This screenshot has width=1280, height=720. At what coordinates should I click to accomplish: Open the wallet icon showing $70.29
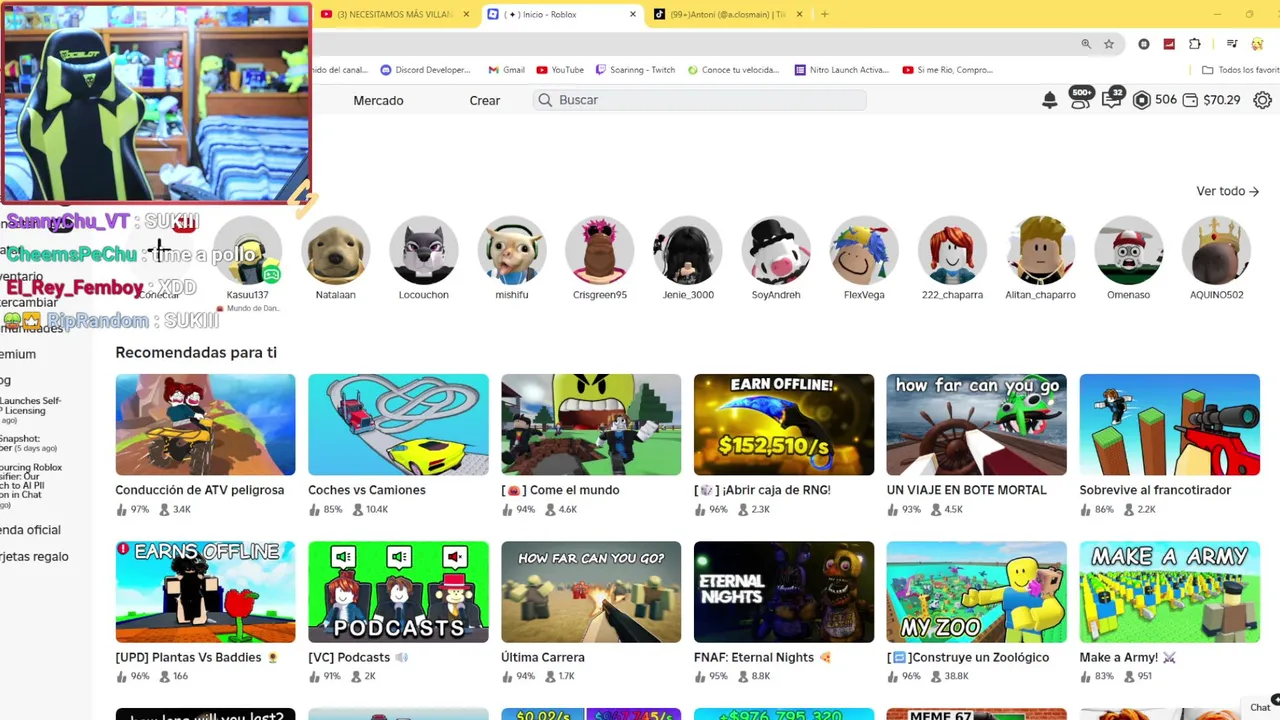pos(1190,100)
